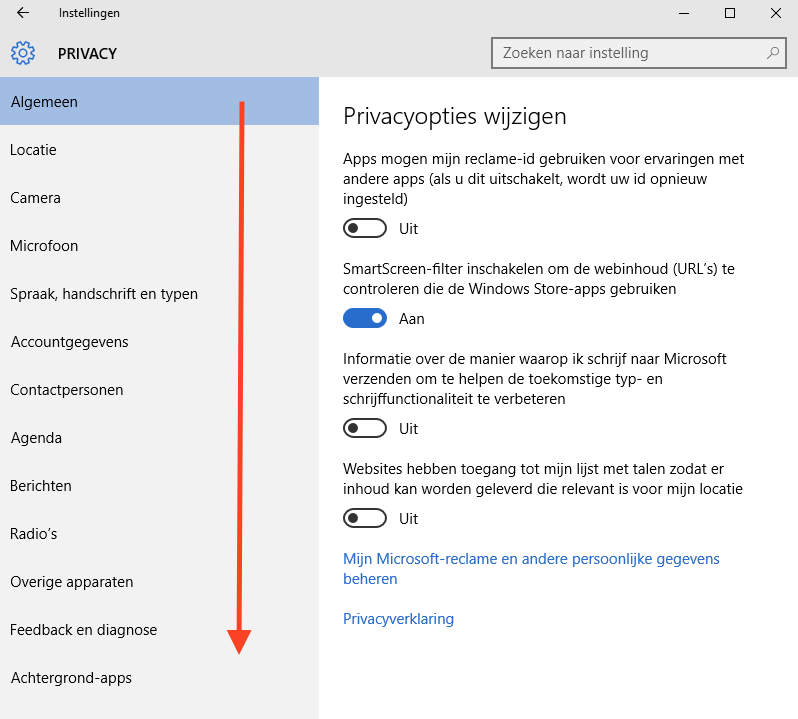Screen dimensions: 798x719
Task: Open Spraak, handschrift en typen
Action: tap(104, 294)
